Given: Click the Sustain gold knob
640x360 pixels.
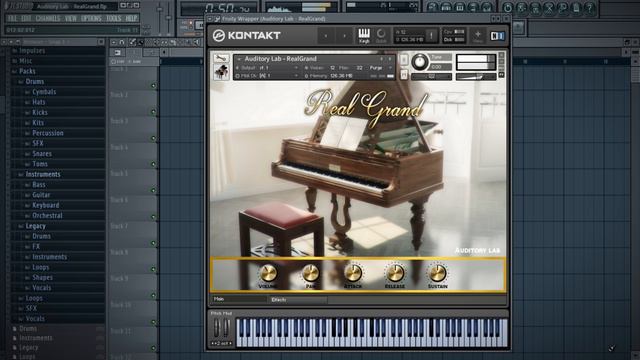Looking at the screenshot, I should [437, 273].
